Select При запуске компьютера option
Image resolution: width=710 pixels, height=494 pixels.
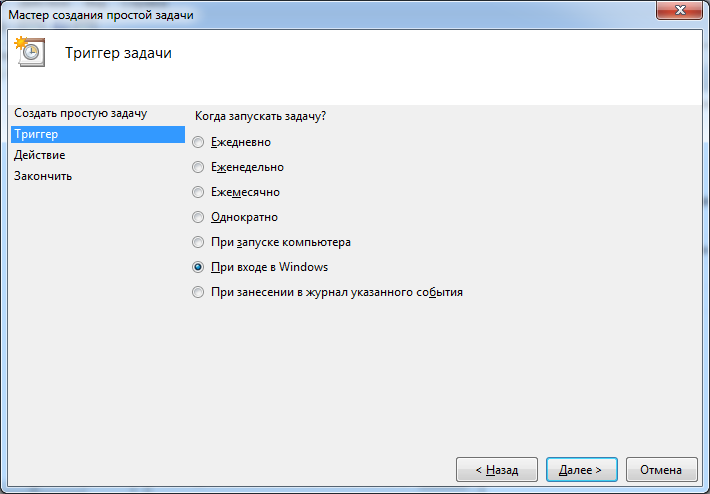tap(199, 242)
